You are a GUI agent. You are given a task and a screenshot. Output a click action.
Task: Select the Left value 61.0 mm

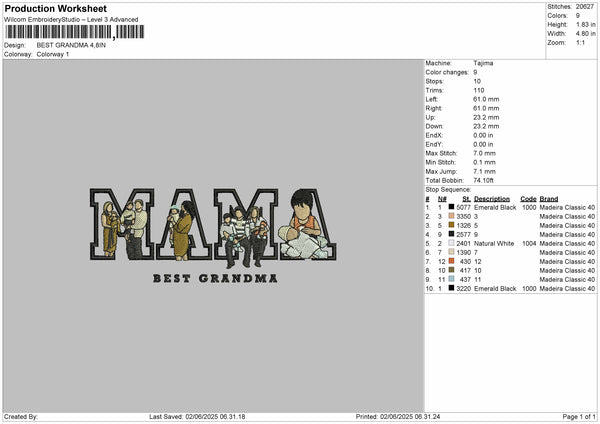(x=486, y=99)
